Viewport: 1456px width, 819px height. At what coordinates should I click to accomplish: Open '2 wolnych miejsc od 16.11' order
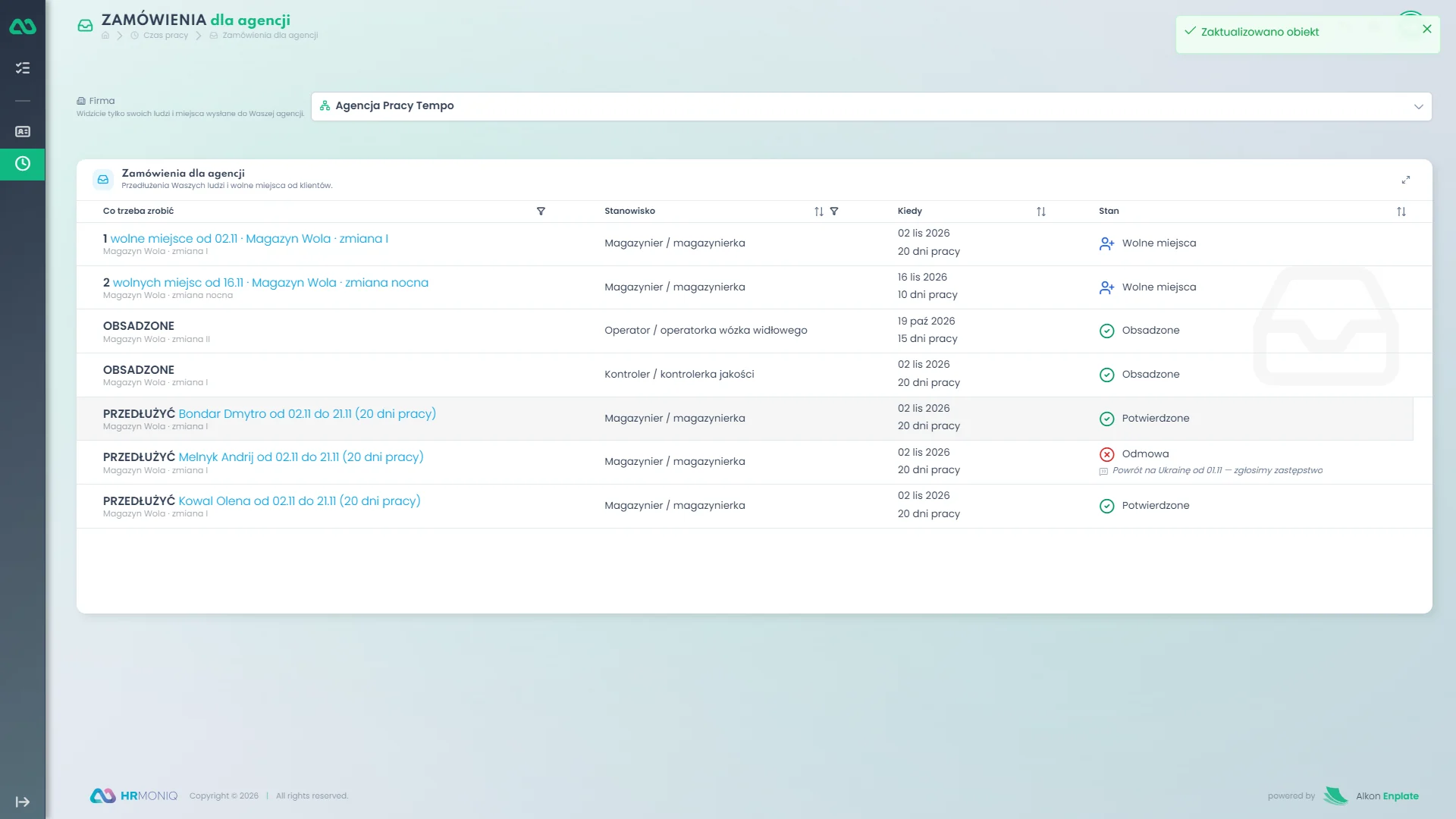[265, 283]
